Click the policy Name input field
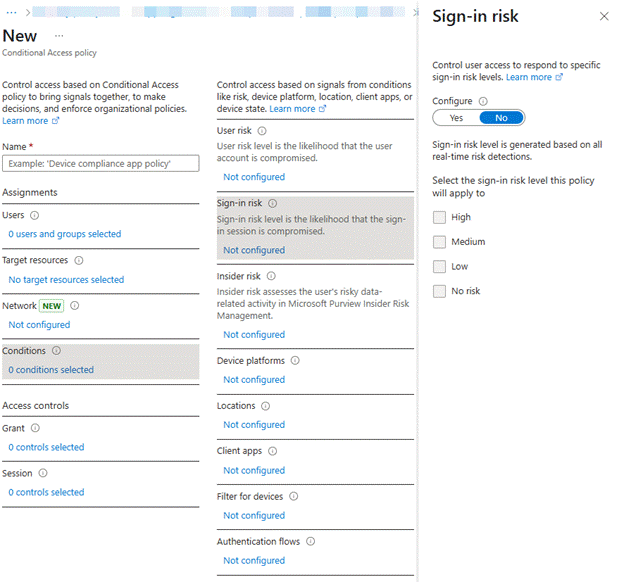This screenshot has height=582, width=624. click(x=101, y=163)
